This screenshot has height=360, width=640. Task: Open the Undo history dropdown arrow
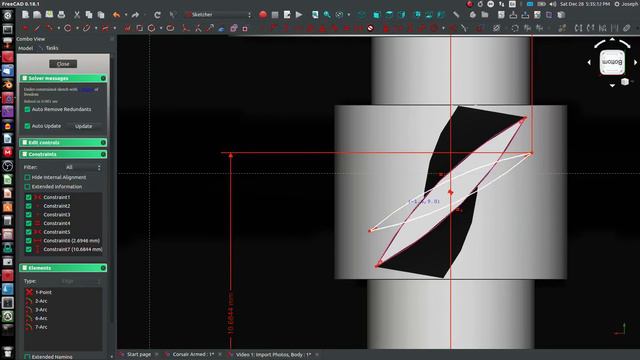coord(126,15)
